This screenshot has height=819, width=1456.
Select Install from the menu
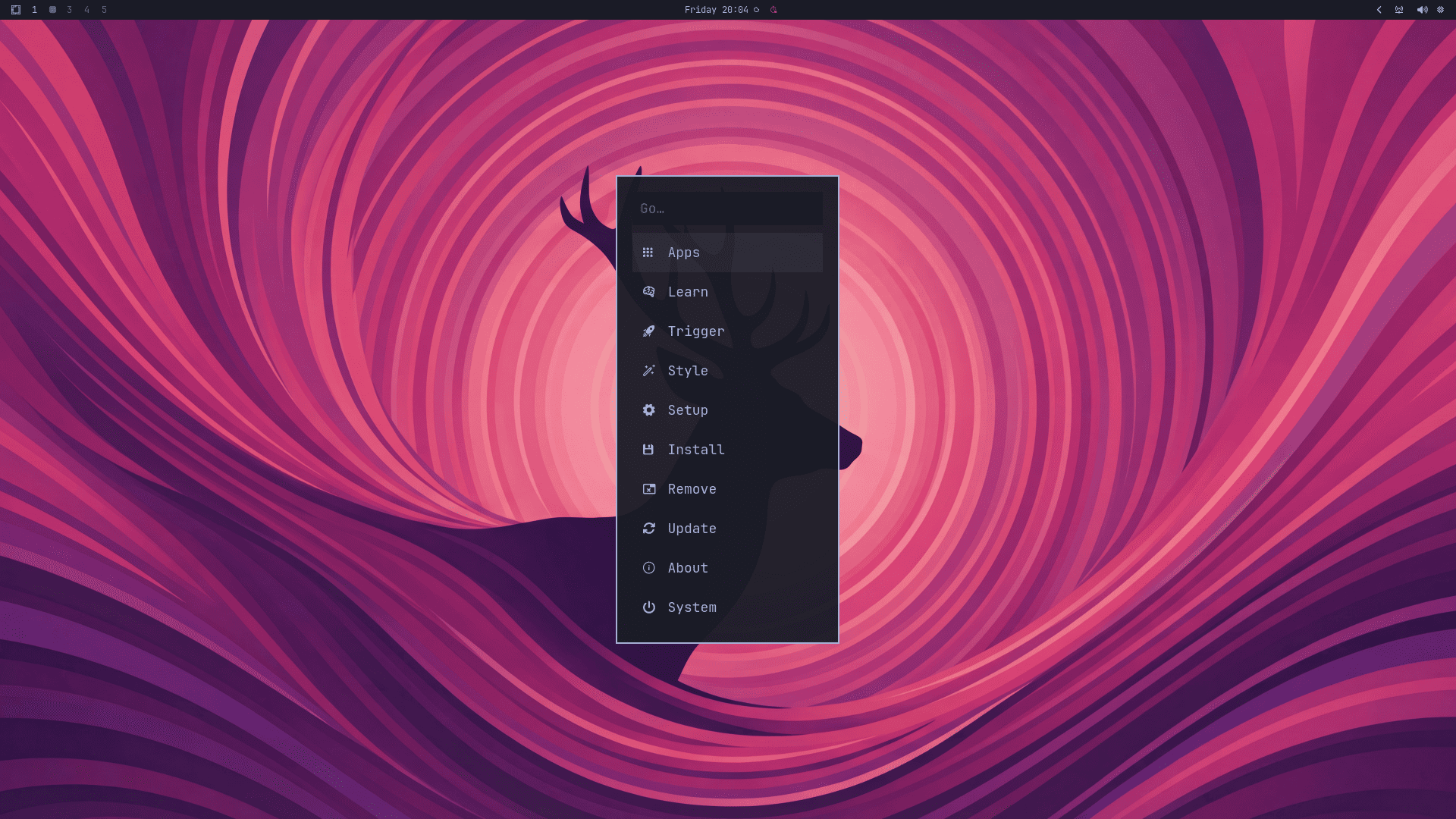coord(727,450)
